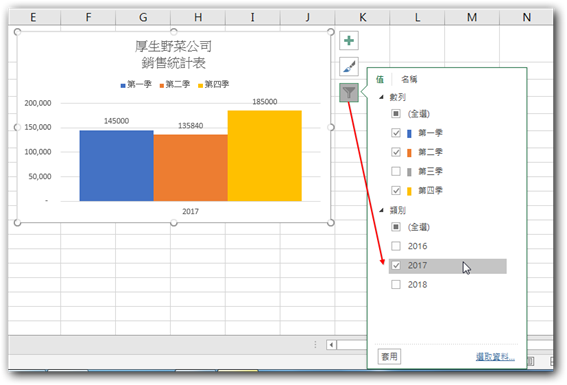This screenshot has height=385, width=567.
Task: Select column header K
Action: tap(362, 17)
